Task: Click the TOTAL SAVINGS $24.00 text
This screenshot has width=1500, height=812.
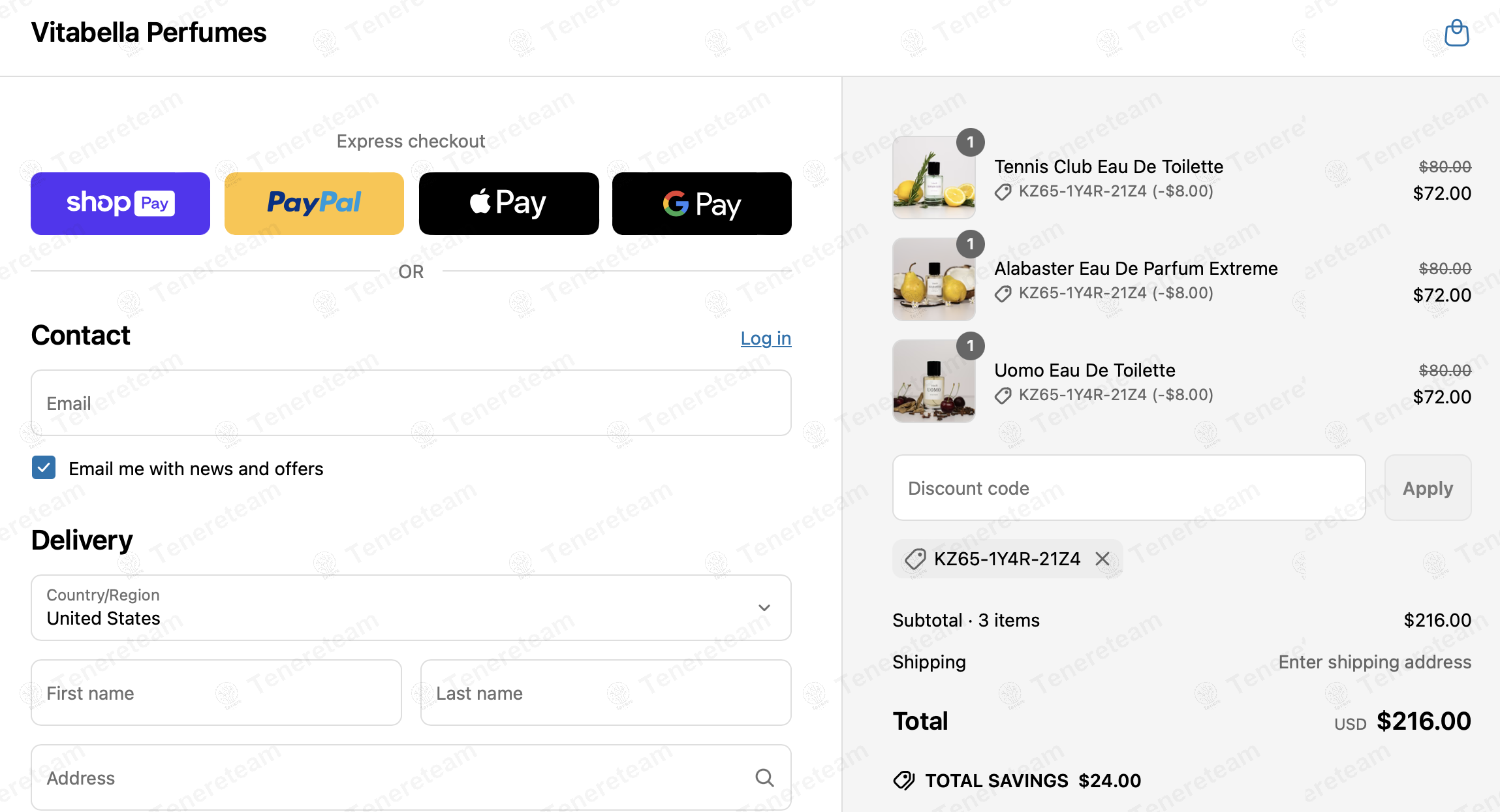Action: pos(1033,780)
